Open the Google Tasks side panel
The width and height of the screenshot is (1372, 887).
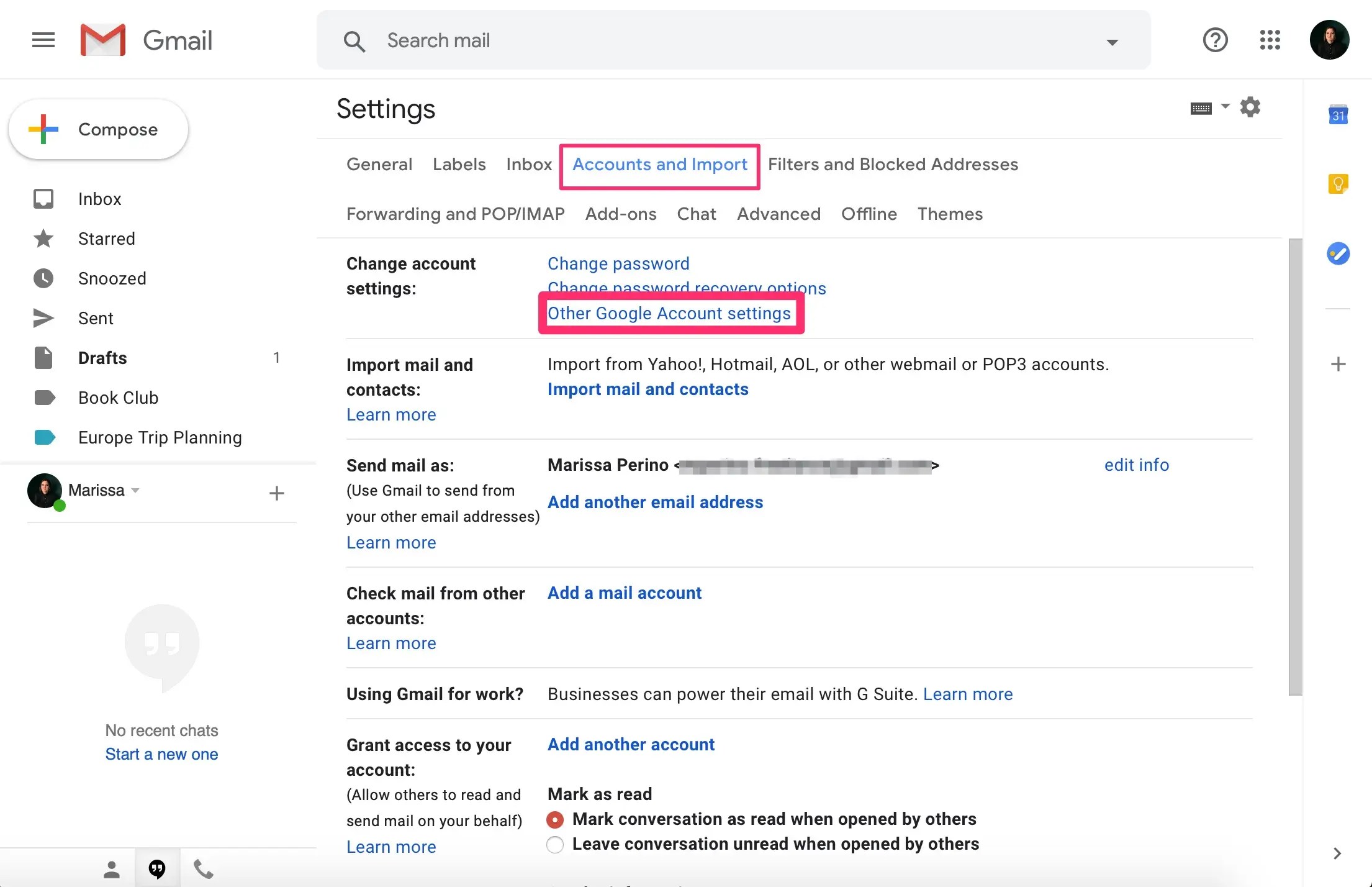click(1338, 253)
